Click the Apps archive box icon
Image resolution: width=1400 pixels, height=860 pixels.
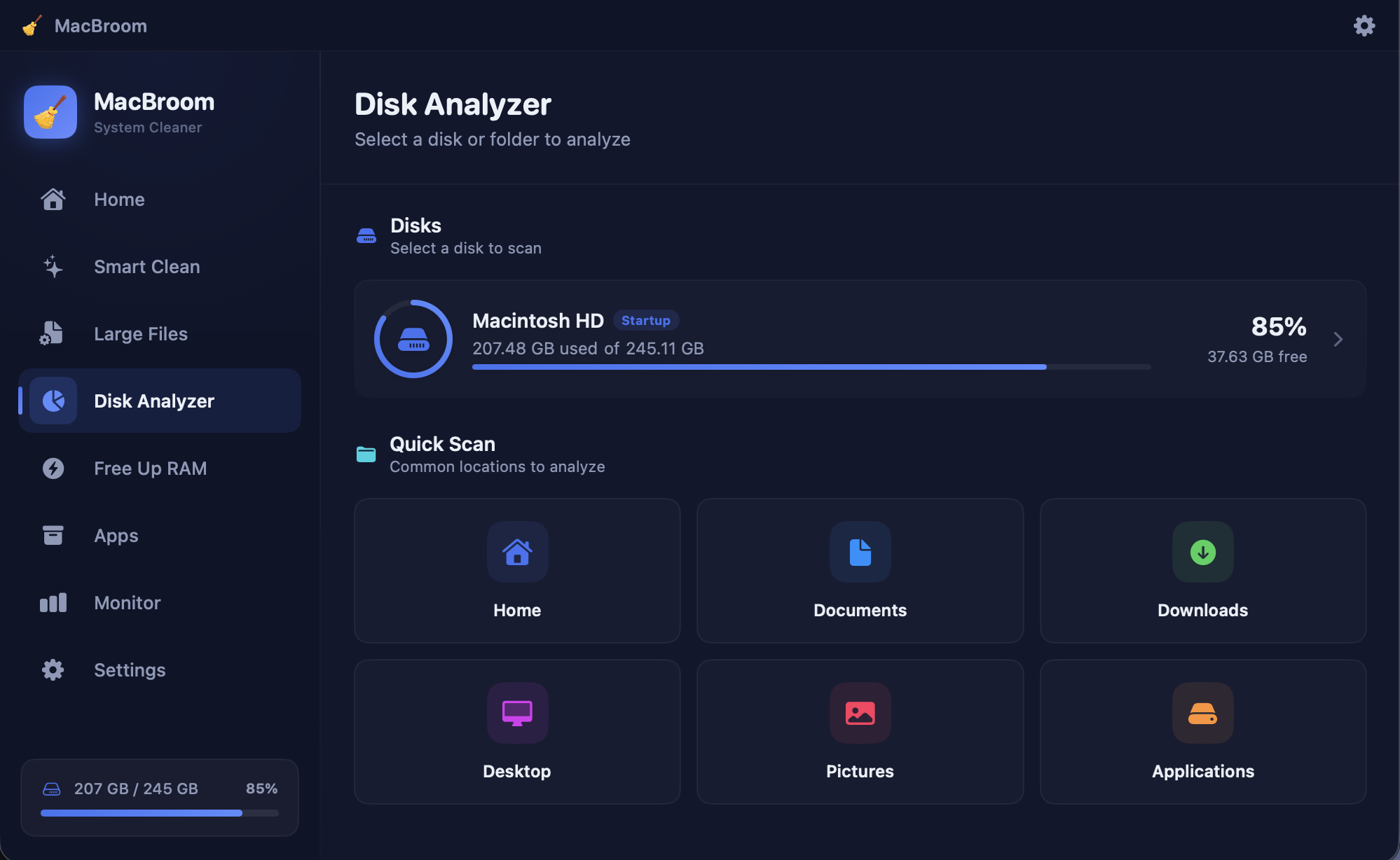click(x=53, y=535)
